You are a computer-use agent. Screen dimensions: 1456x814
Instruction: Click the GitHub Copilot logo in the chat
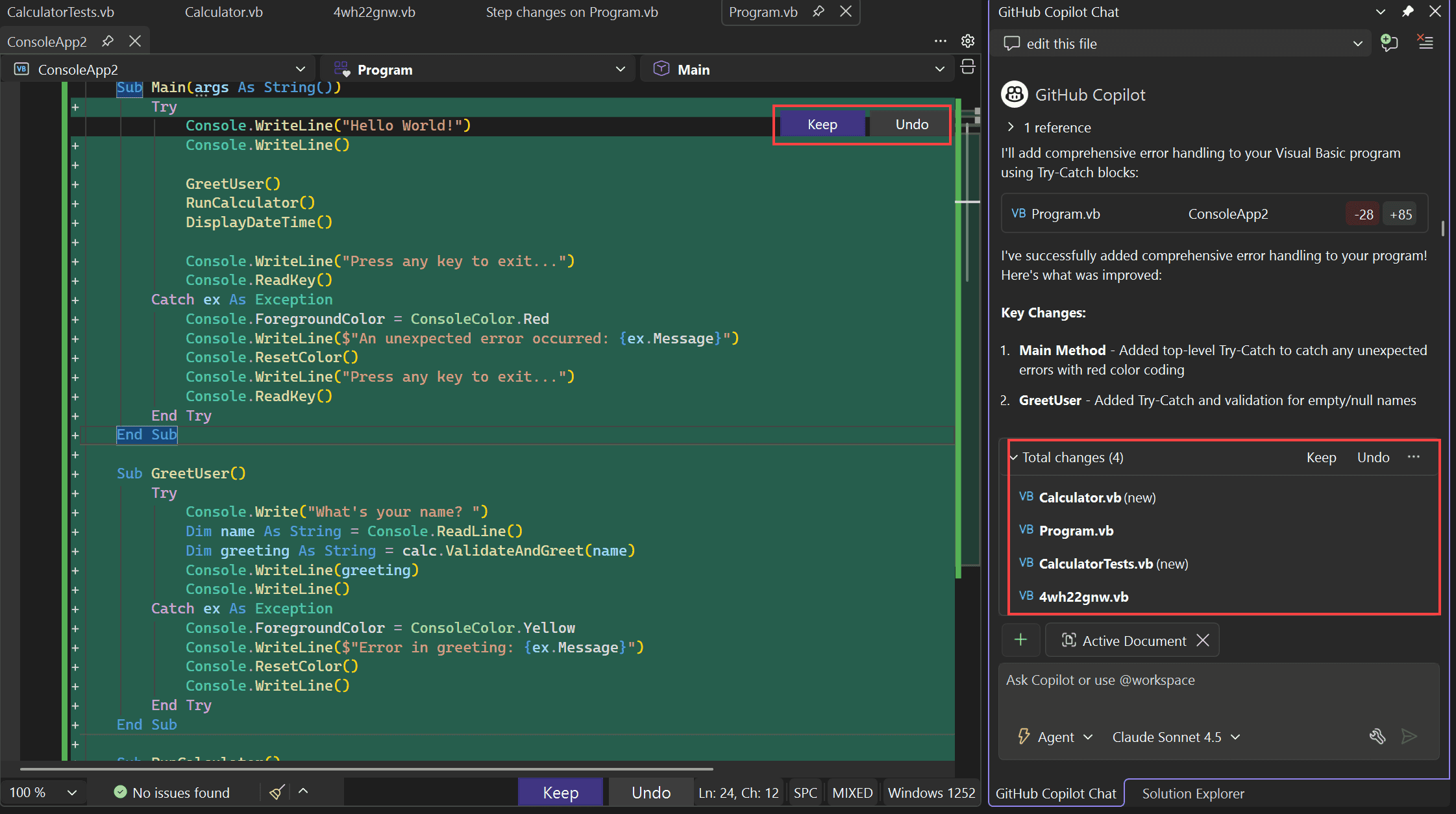pyautogui.click(x=1014, y=94)
